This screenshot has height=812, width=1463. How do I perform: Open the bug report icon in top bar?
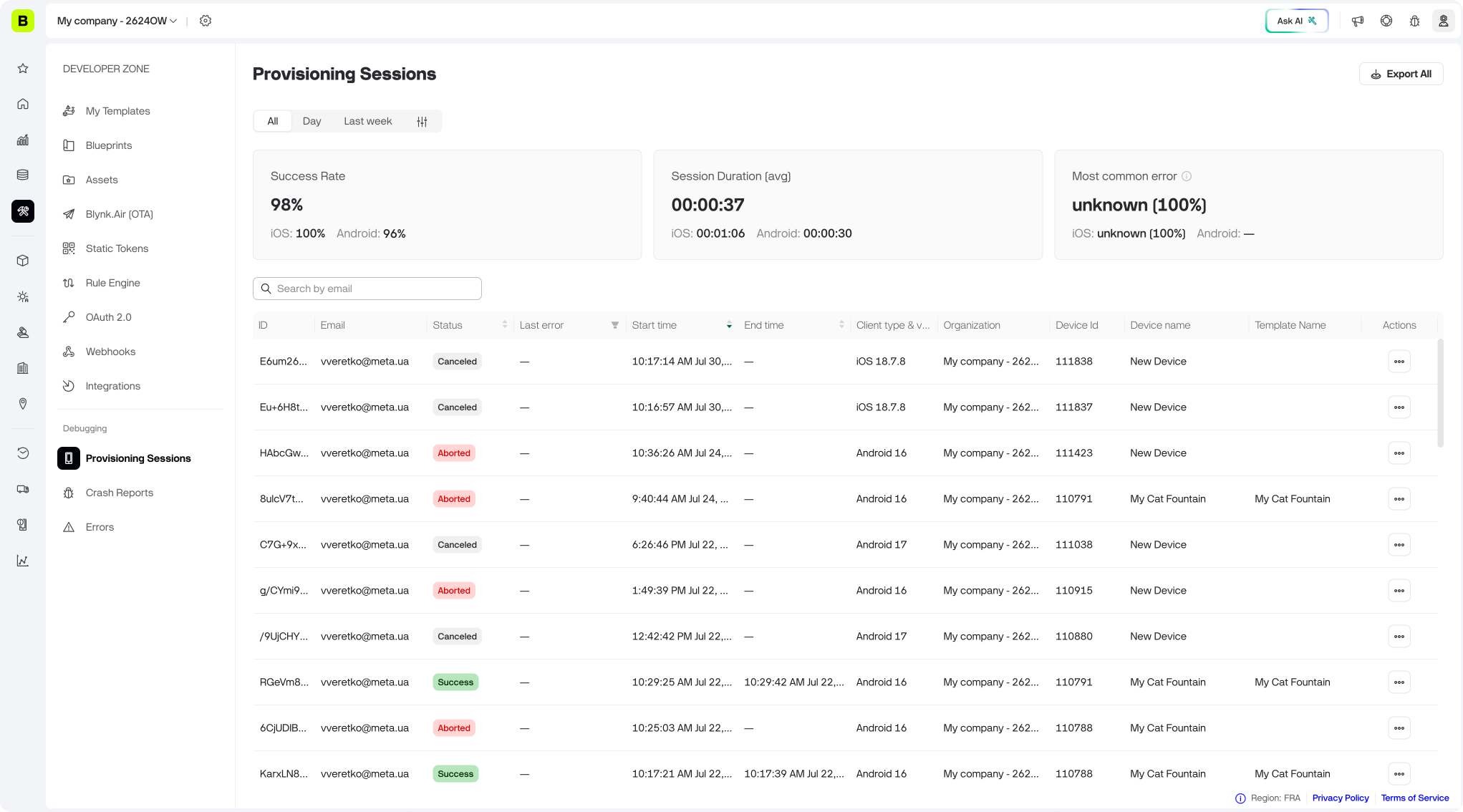(x=1415, y=21)
